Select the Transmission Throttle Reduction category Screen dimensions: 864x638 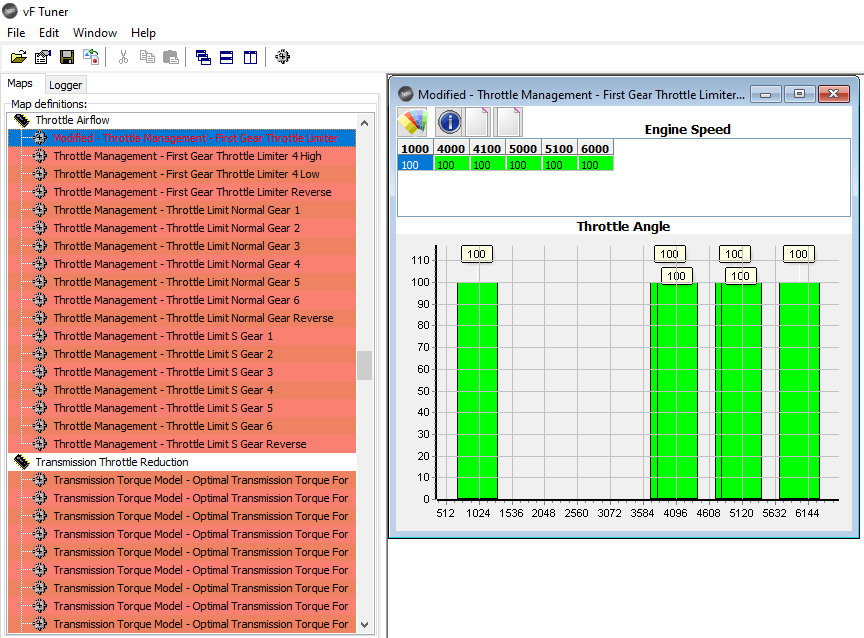click(112, 462)
